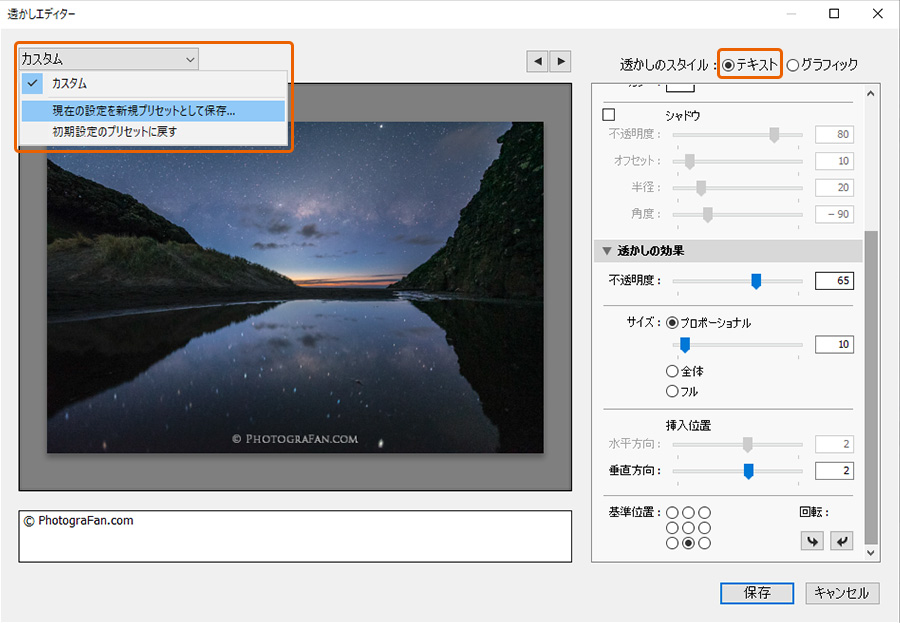The height and width of the screenshot is (623, 900).
Task: Click shadow radius field showing 20
Action: coord(834,187)
